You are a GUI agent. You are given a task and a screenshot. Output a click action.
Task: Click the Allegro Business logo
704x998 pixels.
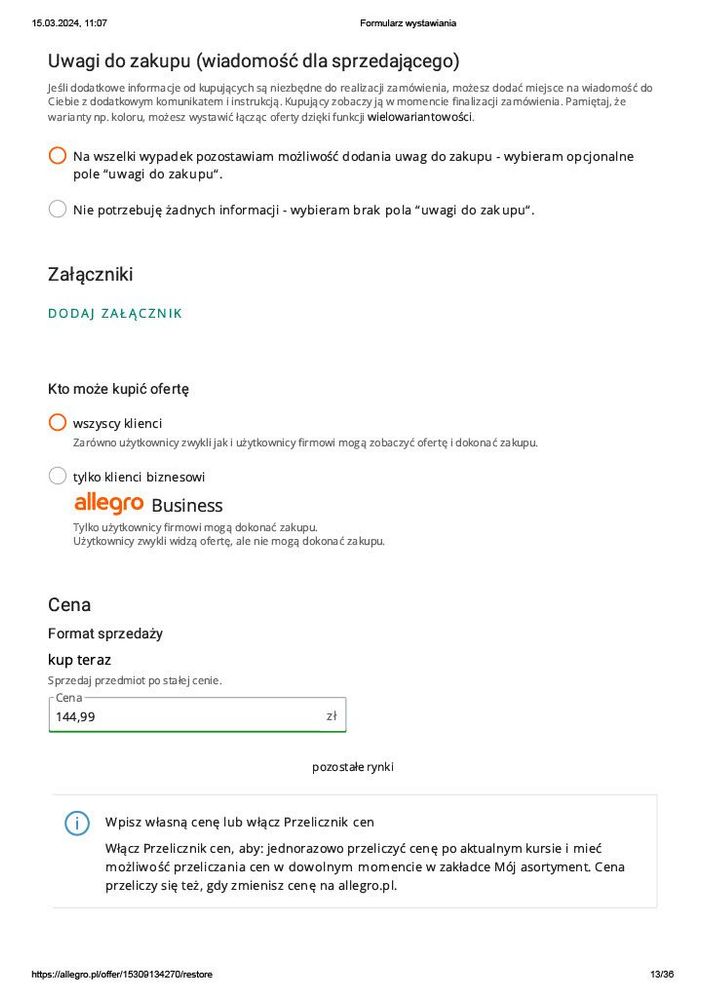(x=148, y=504)
